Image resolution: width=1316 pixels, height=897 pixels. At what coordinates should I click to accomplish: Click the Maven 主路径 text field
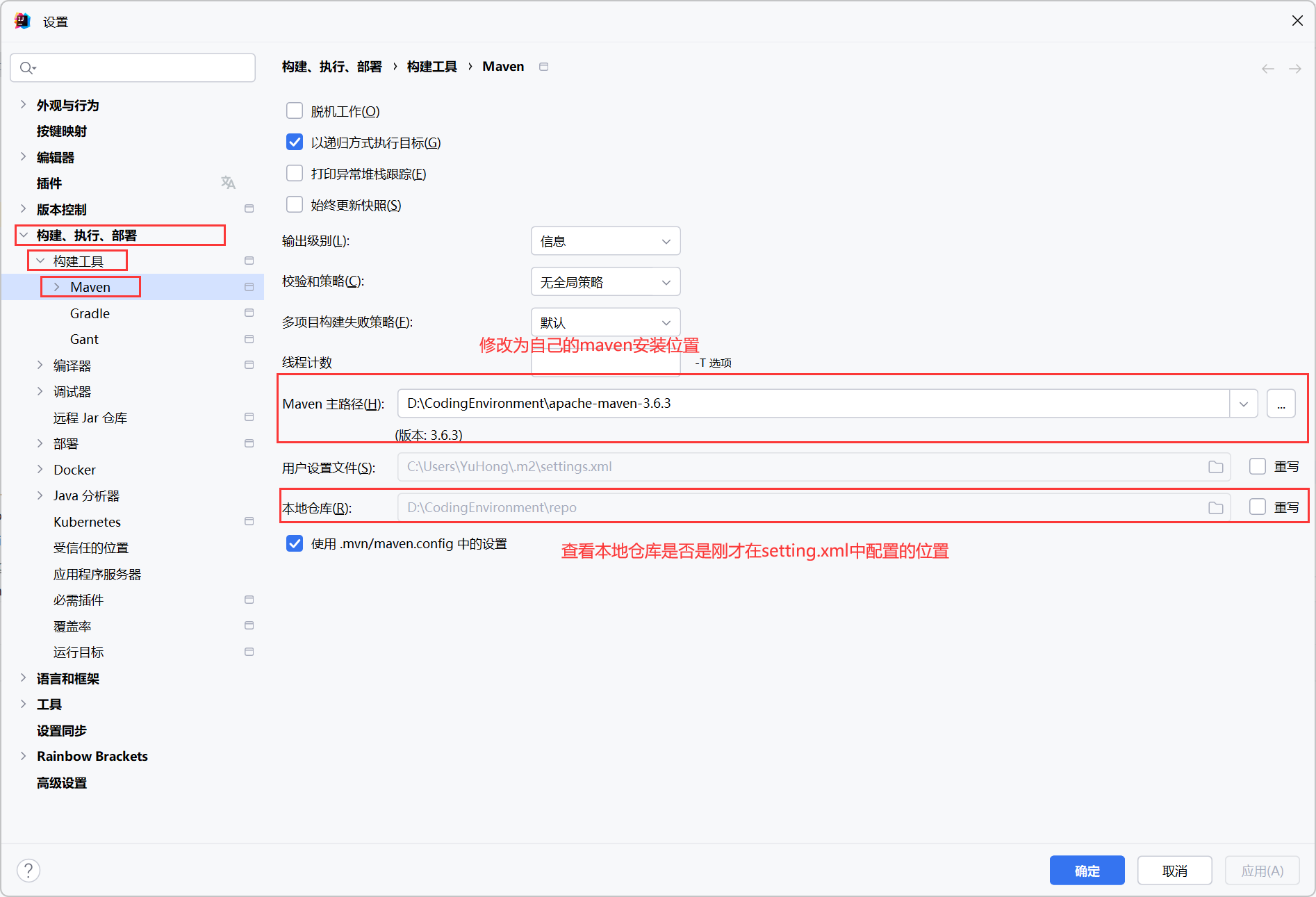click(x=813, y=404)
